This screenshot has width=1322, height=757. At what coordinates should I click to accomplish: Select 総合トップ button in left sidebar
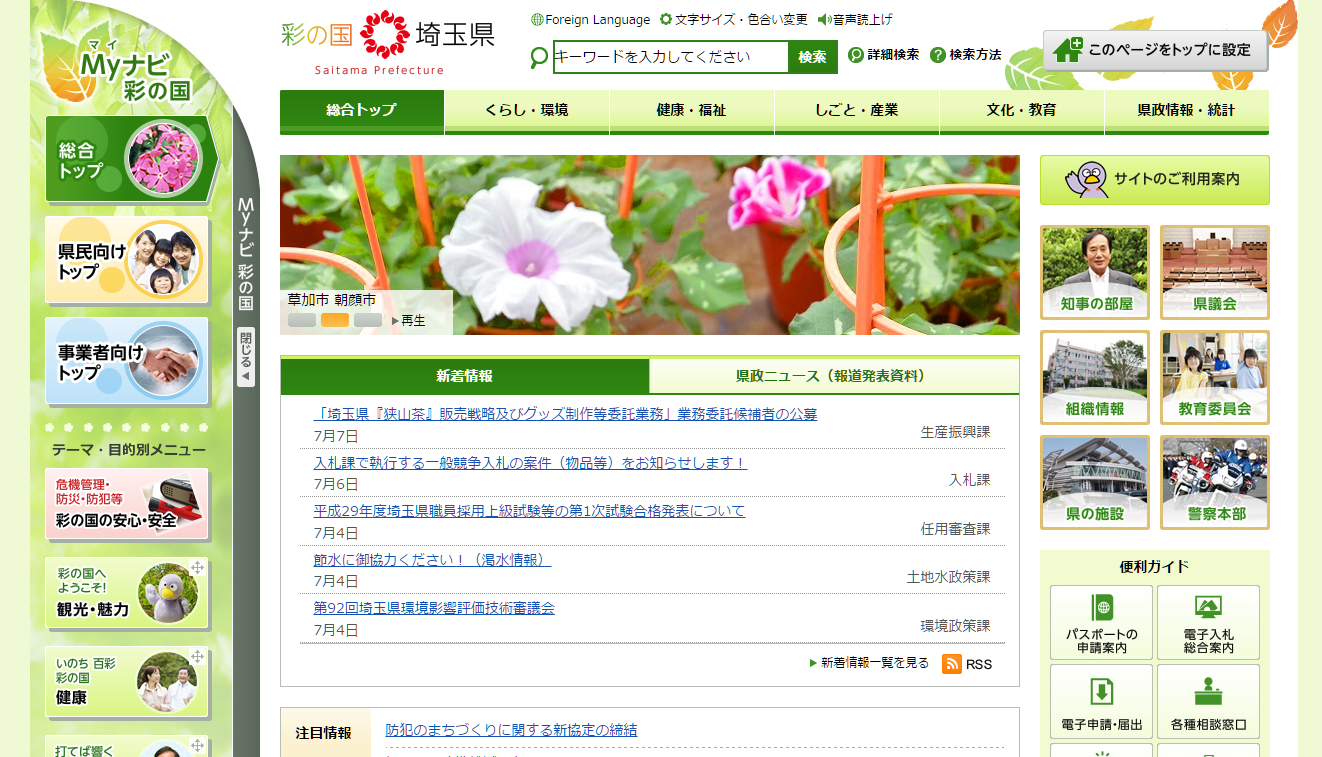pyautogui.click(x=131, y=159)
